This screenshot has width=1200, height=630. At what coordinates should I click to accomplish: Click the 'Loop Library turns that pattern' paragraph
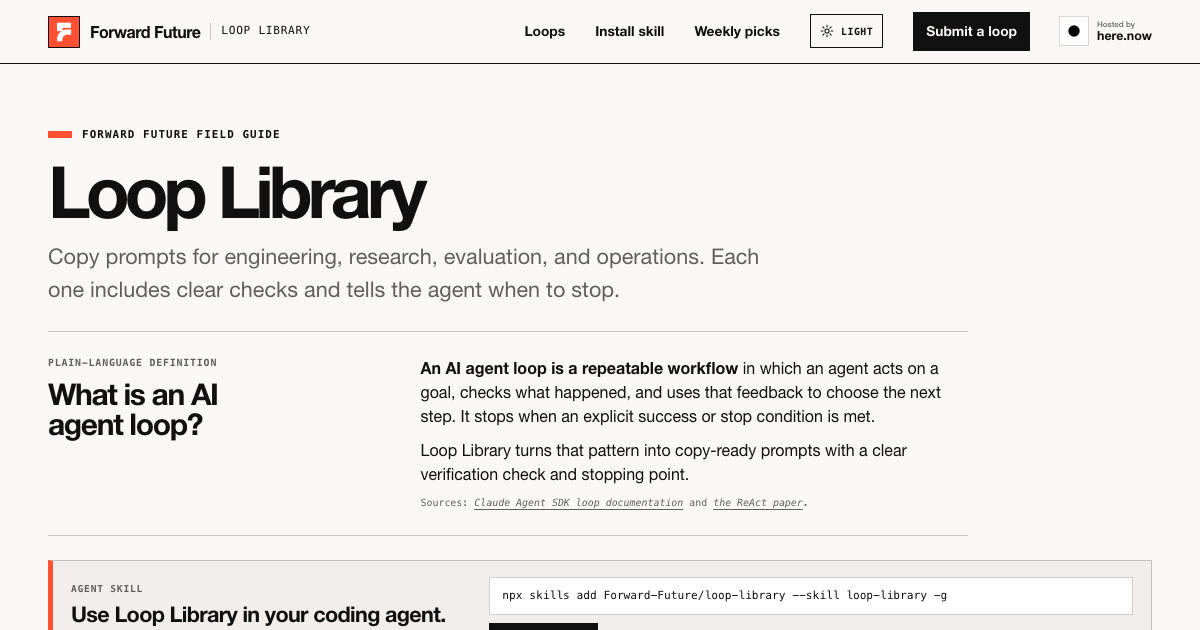pyautogui.click(x=664, y=462)
